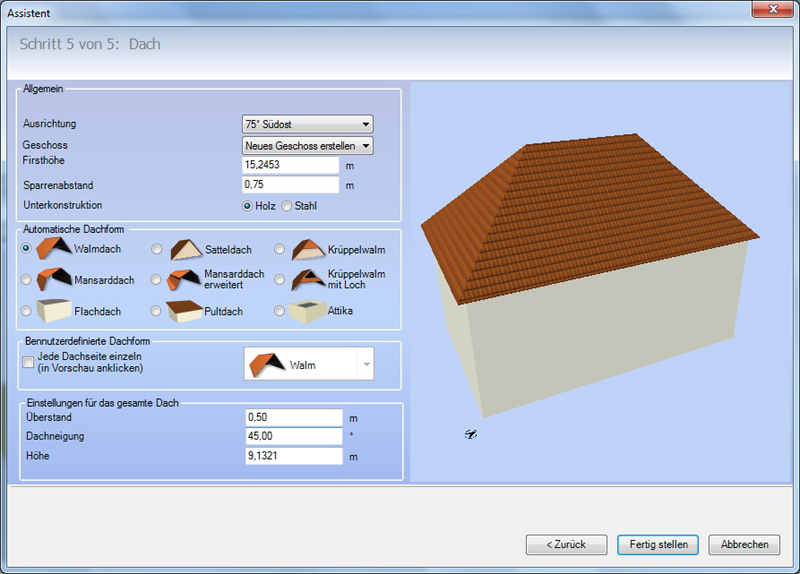
Task: Select the Attika radio button
Action: click(x=279, y=311)
